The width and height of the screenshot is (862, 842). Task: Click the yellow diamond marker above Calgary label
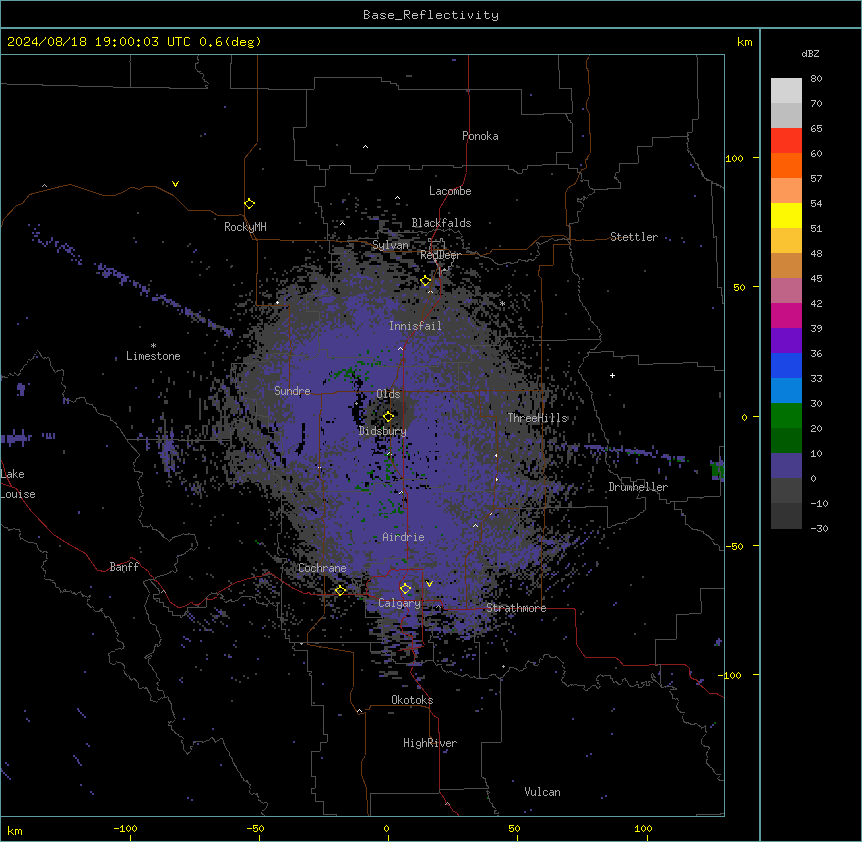coord(405,589)
